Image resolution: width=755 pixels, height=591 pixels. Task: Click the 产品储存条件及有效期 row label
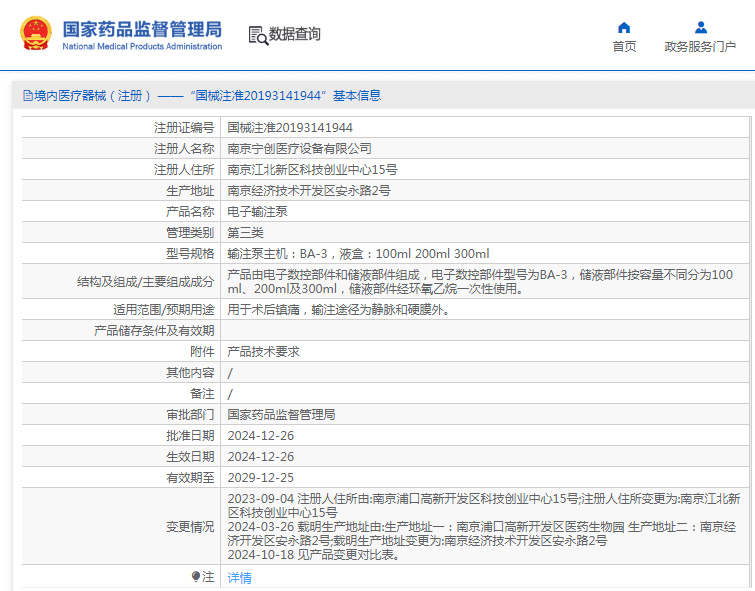coord(154,331)
